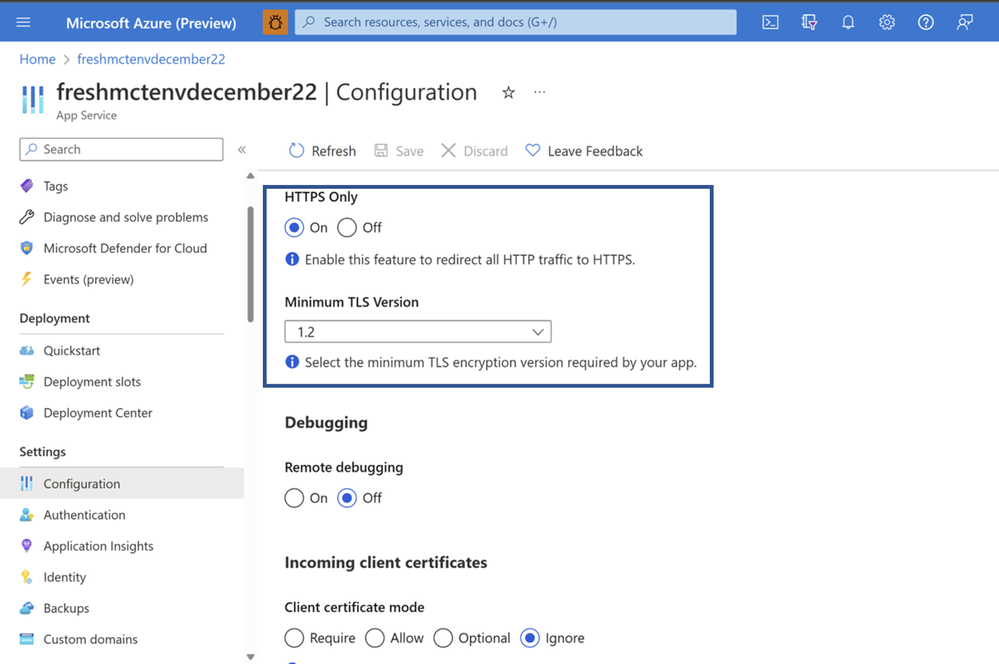Viewport: 999px width, 664px height.
Task: Select Ignore client certificate mode
Action: (x=530, y=638)
